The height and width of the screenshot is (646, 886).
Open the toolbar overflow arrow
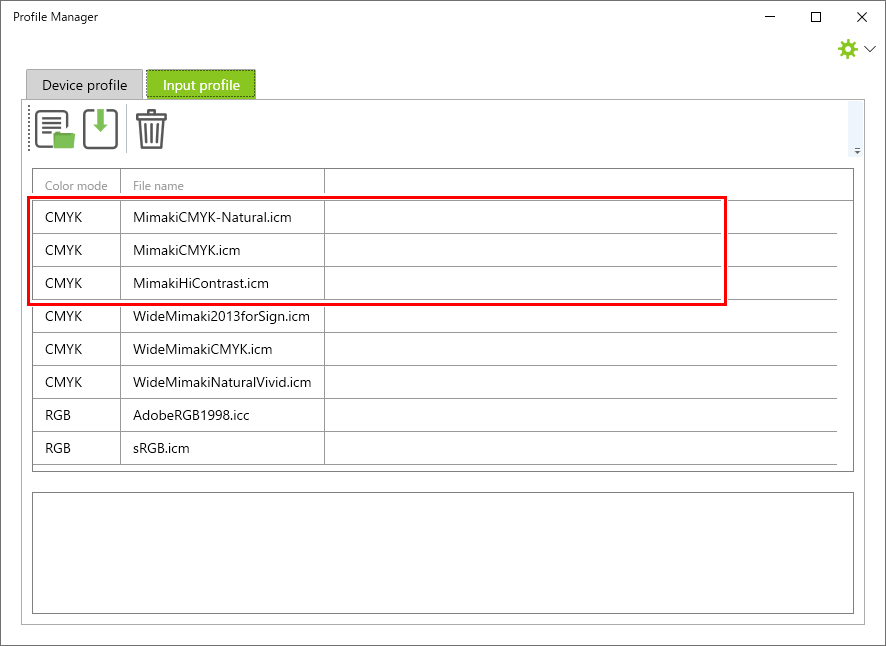857,151
